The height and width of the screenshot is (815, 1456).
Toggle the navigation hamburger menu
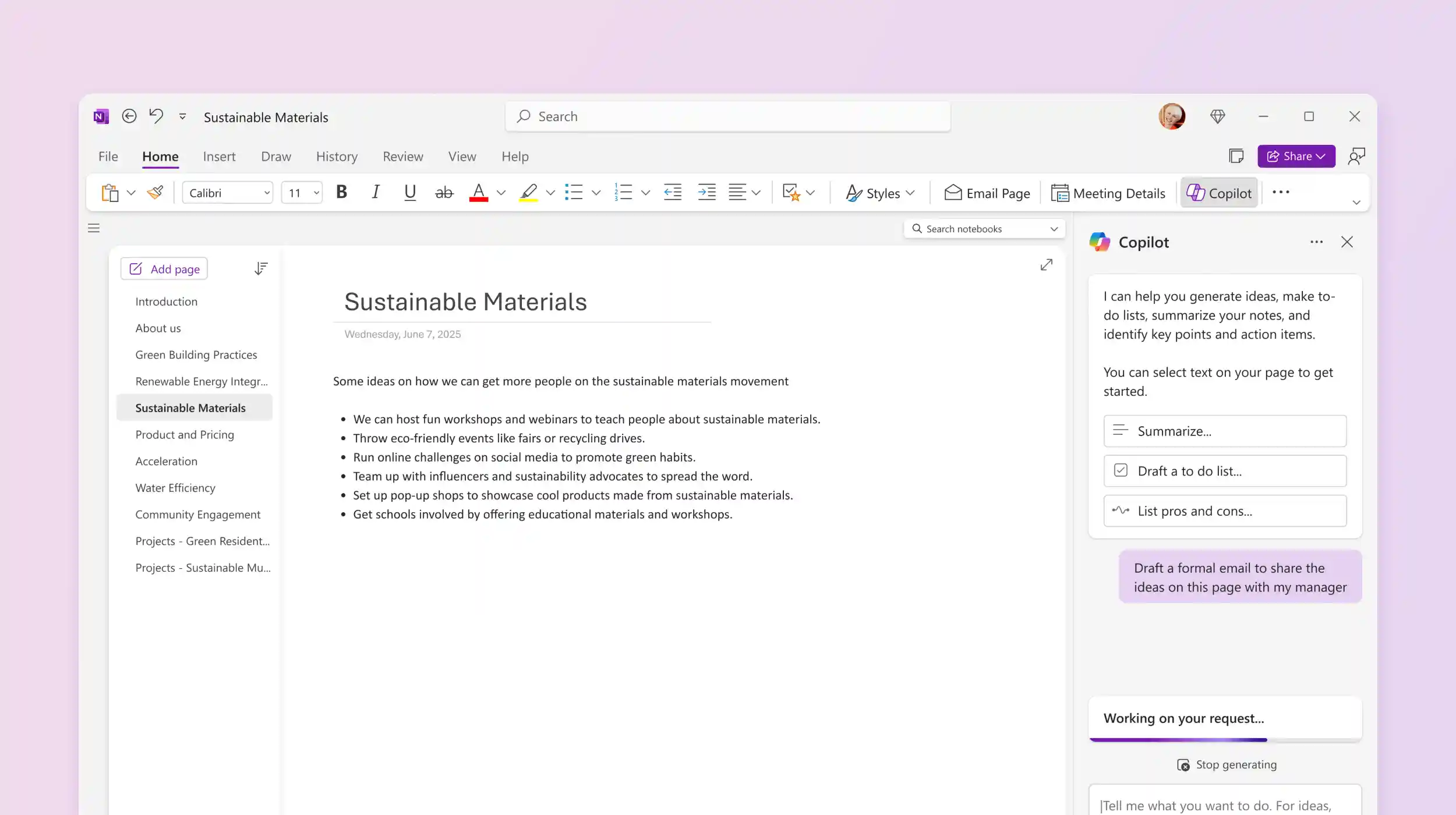point(94,228)
